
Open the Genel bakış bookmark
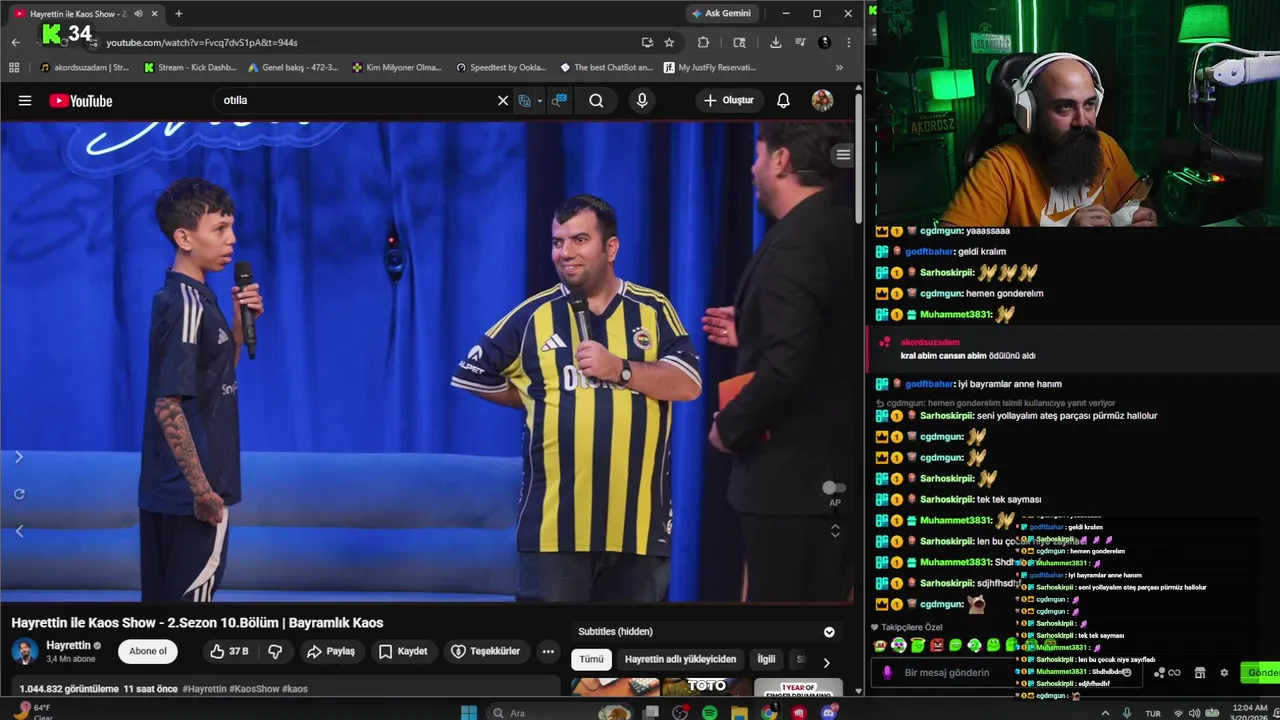tap(292, 67)
